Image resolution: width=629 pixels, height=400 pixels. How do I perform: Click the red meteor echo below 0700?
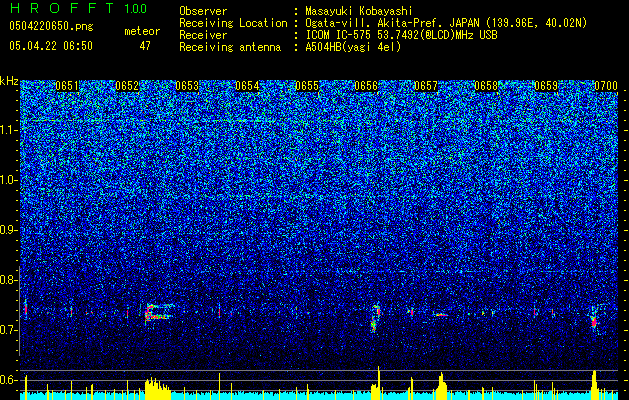coord(594,321)
